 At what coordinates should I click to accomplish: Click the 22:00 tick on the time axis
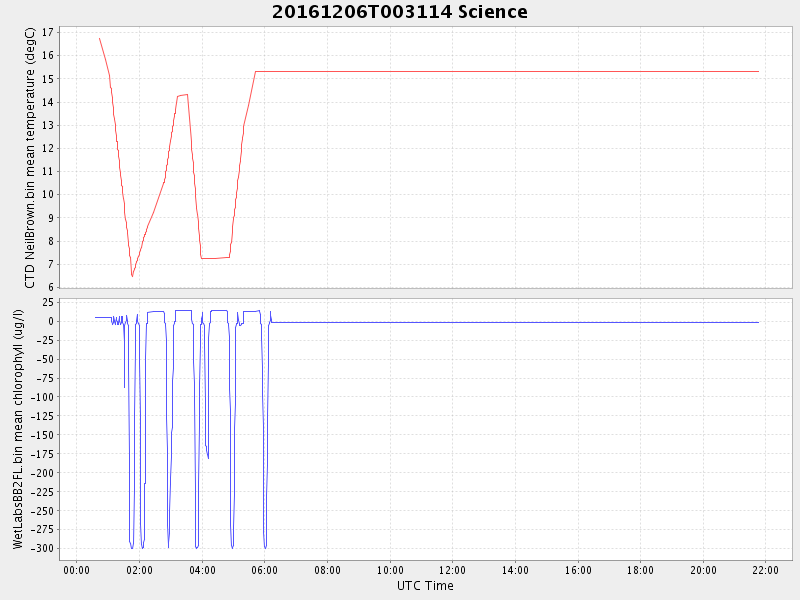(x=765, y=570)
